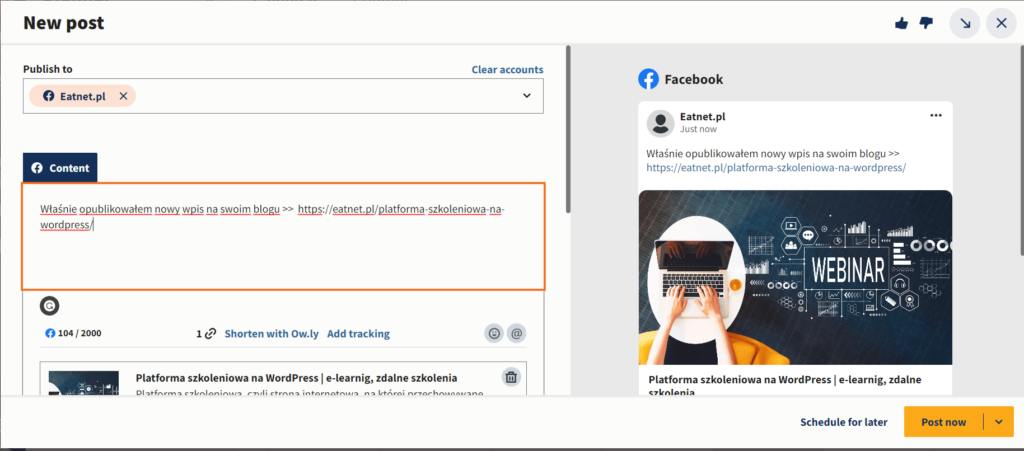
Task: Click the @ mention icon
Action: [516, 334]
